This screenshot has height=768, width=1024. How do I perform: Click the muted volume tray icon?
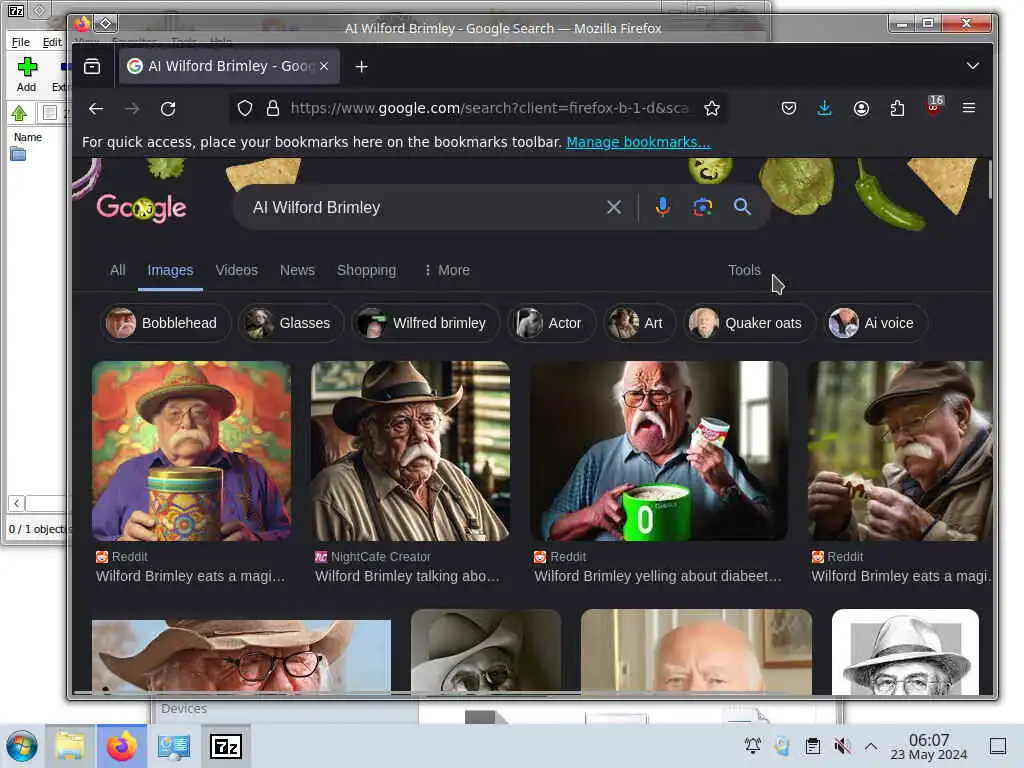click(842, 746)
